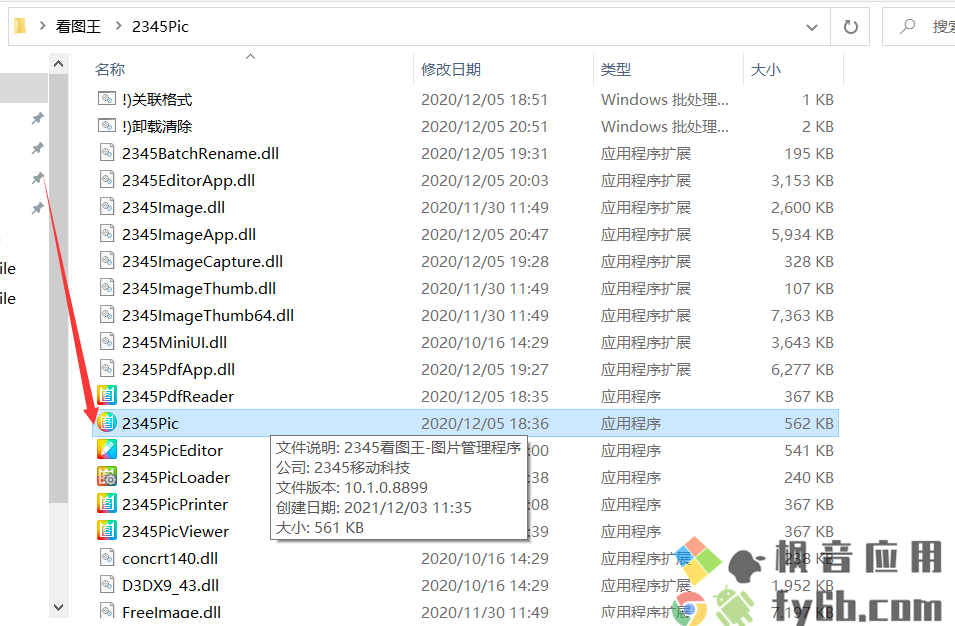The image size is (955, 626).
Task: Click the !)关联格式 batch file icon
Action: tap(107, 99)
